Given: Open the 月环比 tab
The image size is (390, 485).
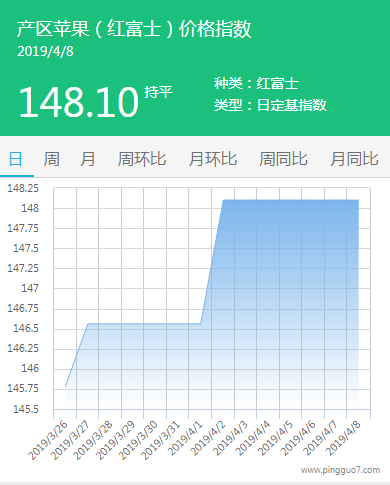Looking at the screenshot, I should pos(213,159).
